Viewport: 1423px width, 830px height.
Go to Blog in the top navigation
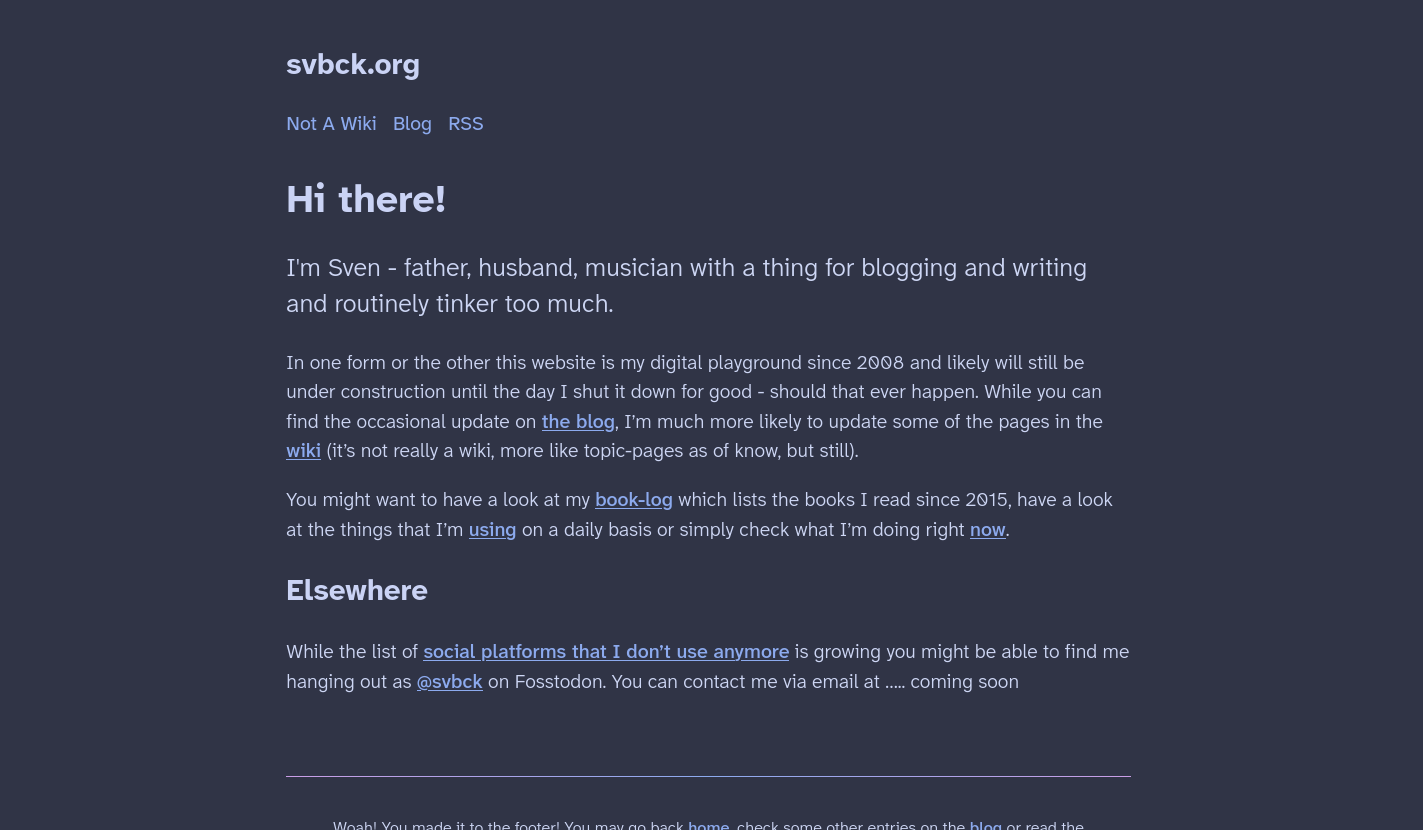(412, 123)
